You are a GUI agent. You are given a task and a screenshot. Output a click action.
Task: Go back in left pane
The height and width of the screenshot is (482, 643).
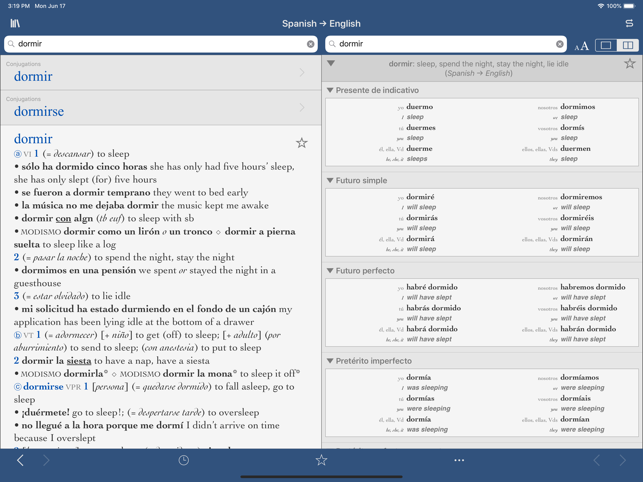tap(20, 460)
